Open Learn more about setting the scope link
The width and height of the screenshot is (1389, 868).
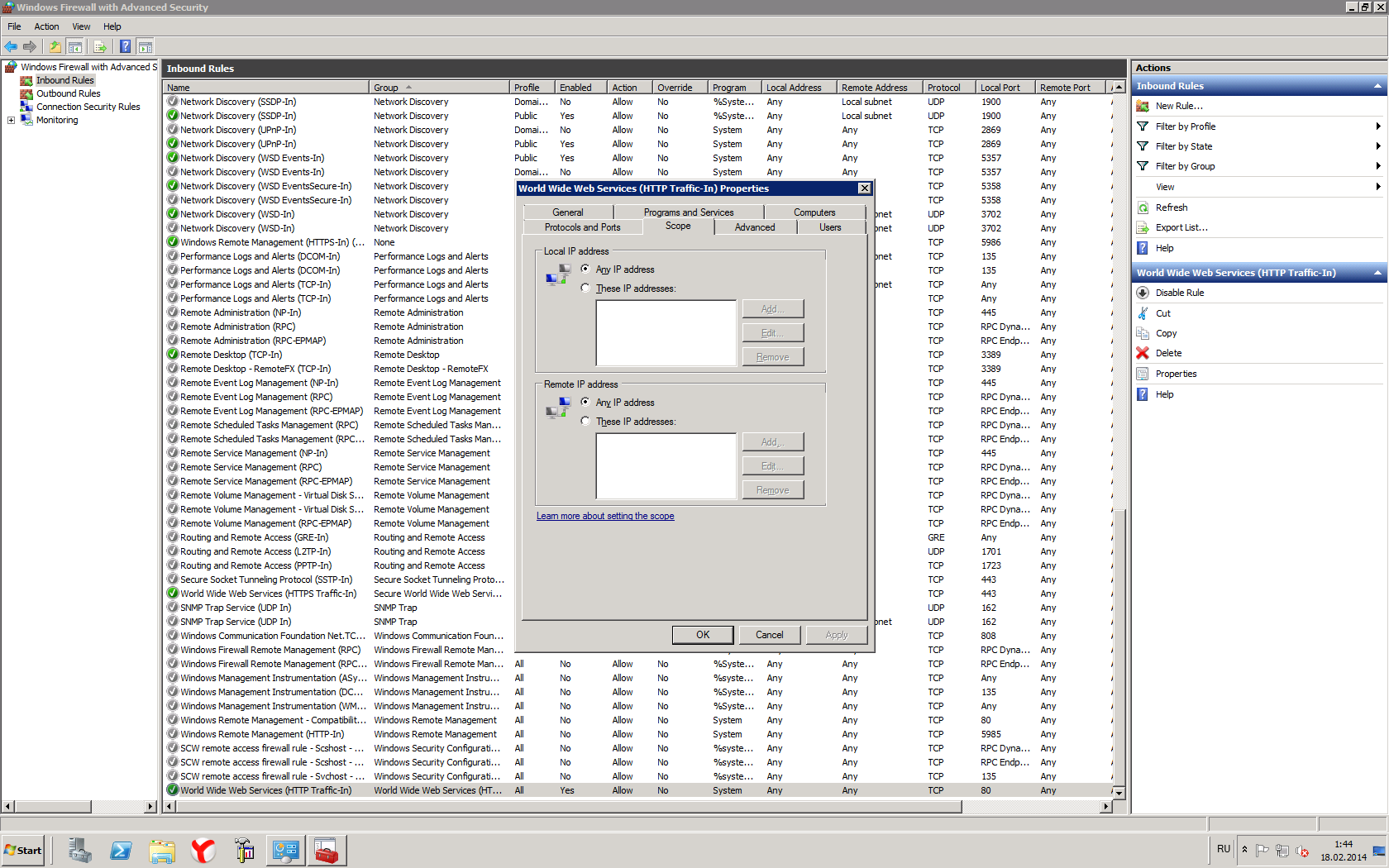[605, 516]
